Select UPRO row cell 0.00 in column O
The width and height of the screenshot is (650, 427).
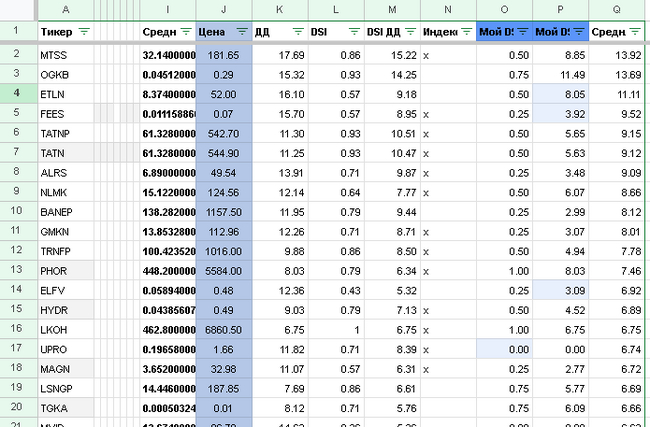[504, 349]
